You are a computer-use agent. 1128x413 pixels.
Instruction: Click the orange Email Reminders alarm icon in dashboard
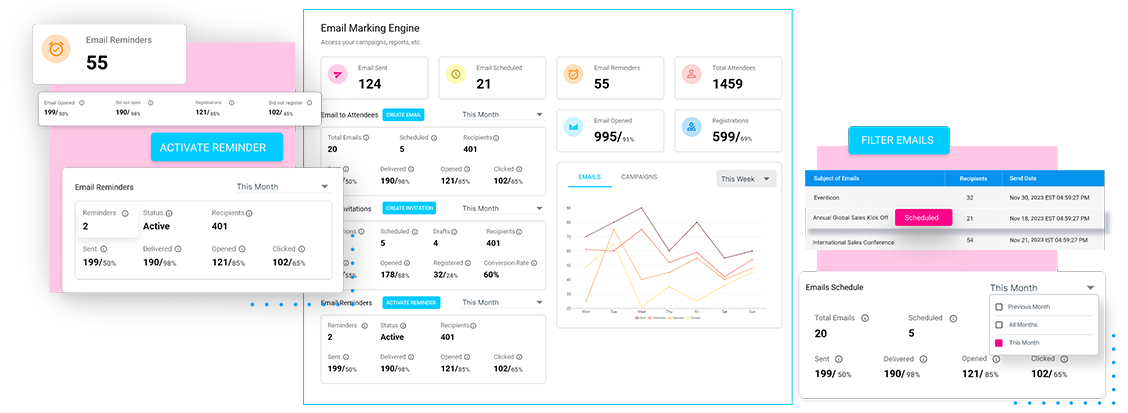coord(574,76)
